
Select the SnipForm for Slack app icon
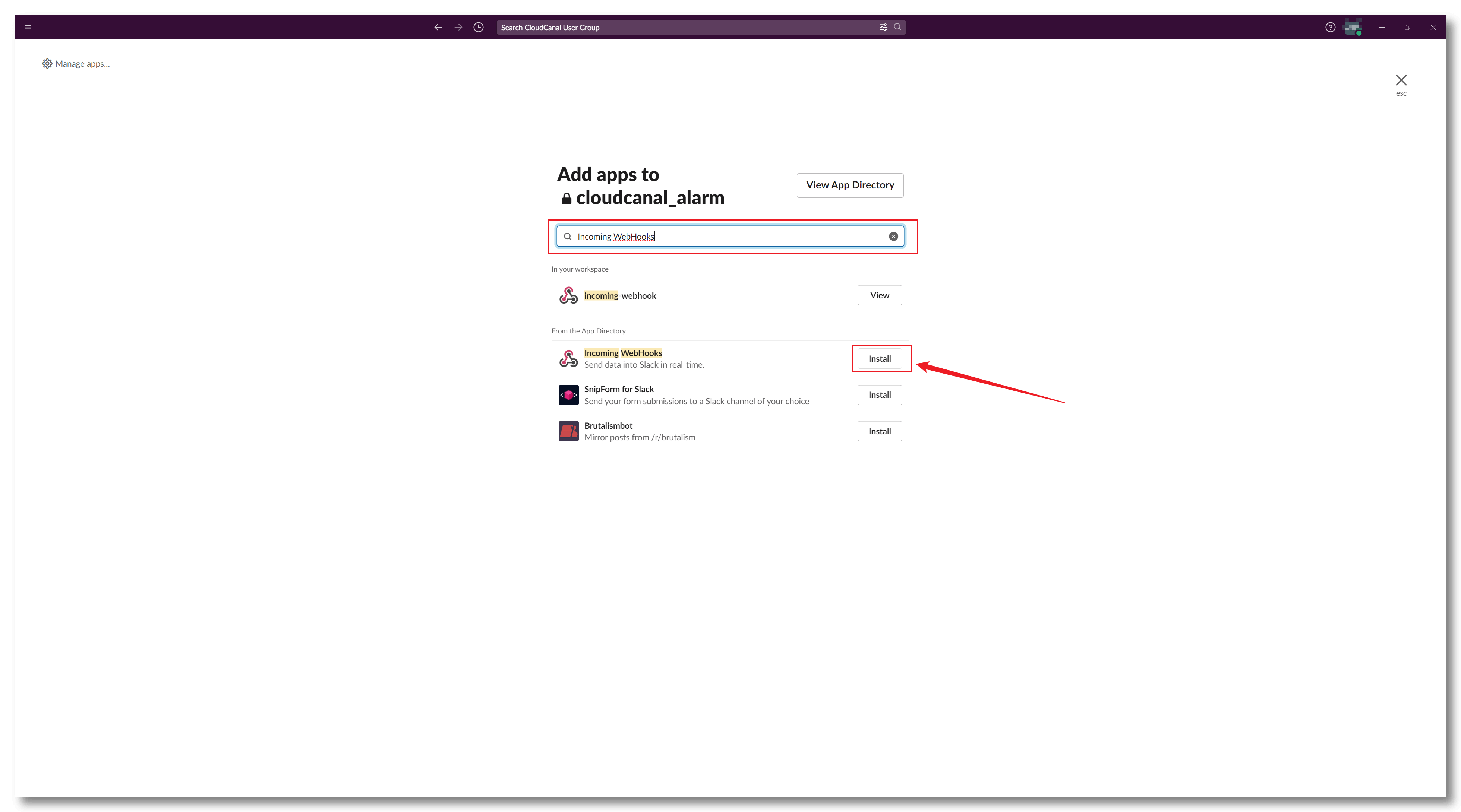click(x=568, y=395)
